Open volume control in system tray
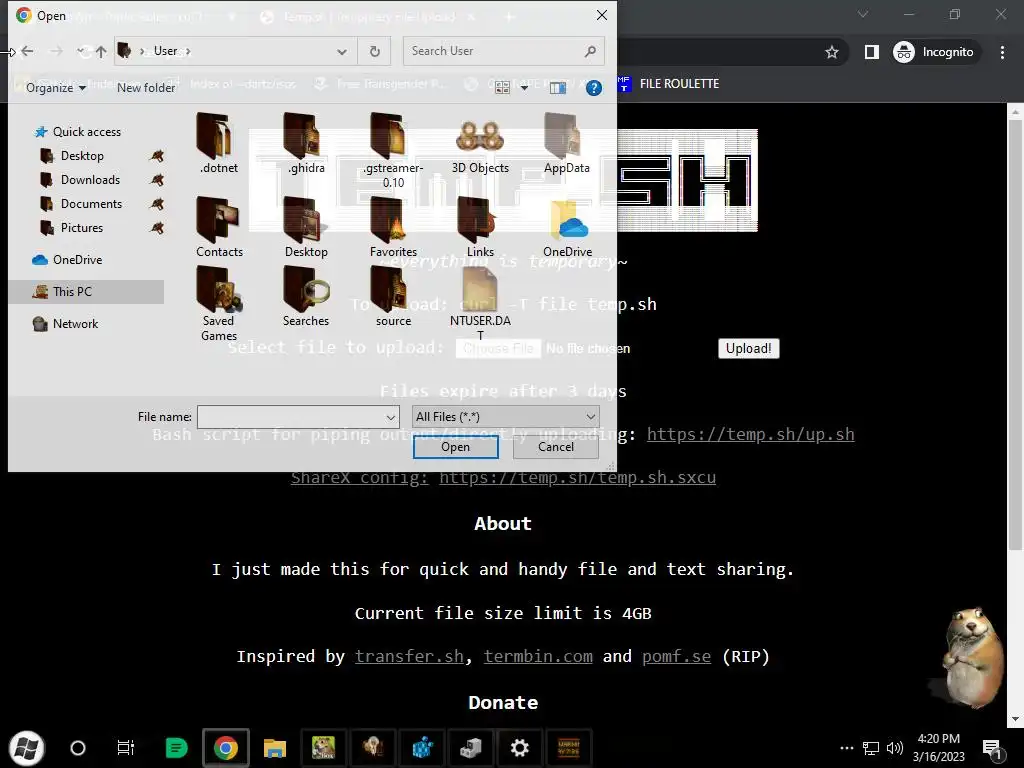 [895, 748]
